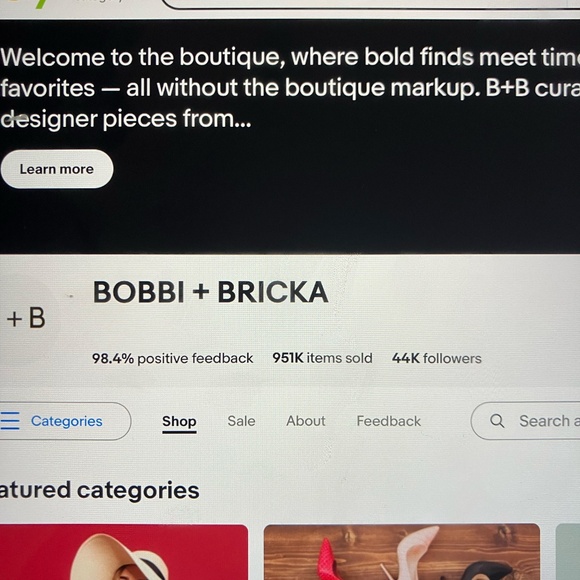The image size is (580, 580).
Task: Click the Learn more button
Action: 57,169
